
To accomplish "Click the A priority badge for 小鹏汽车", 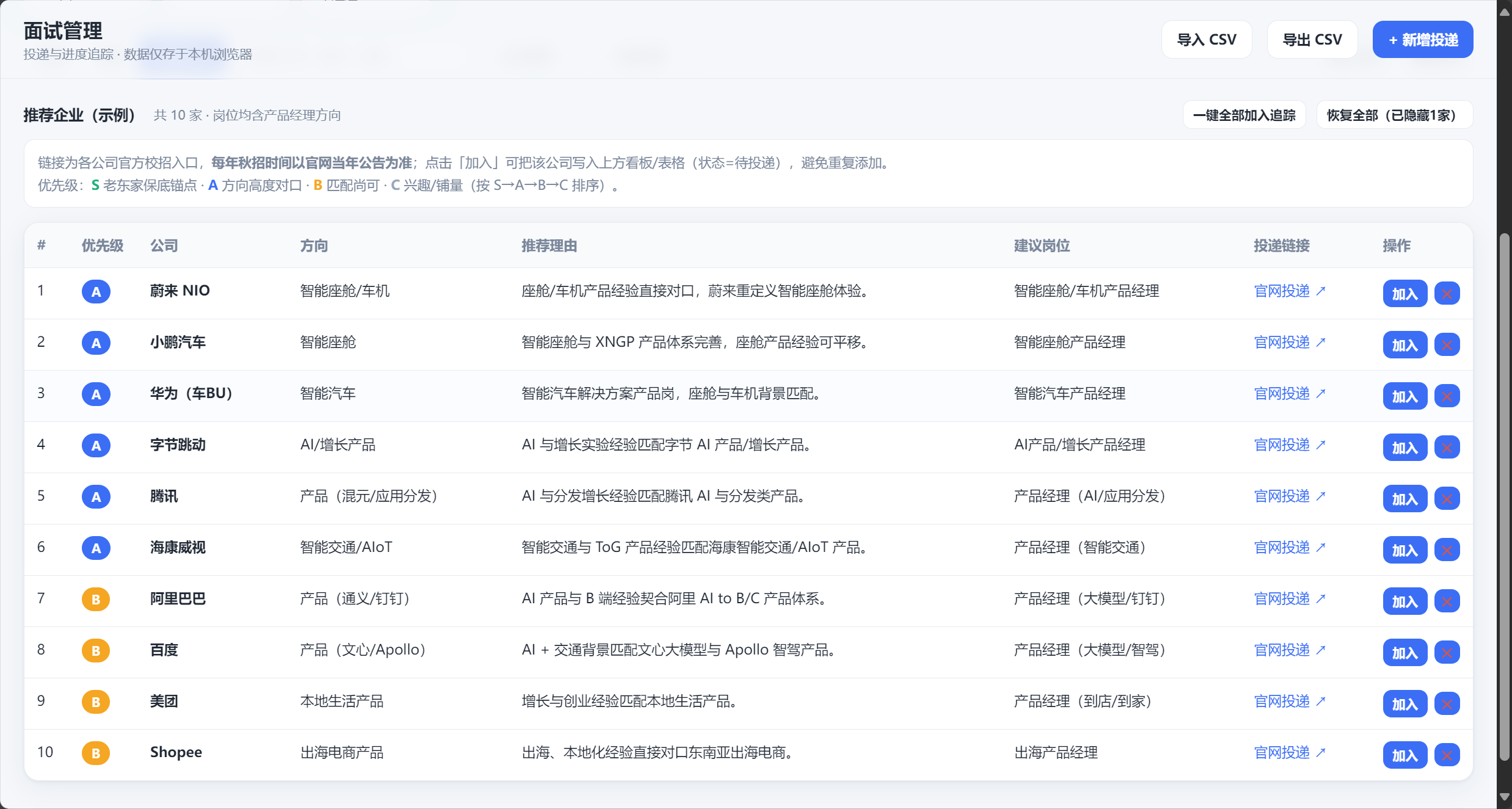I will 96,343.
